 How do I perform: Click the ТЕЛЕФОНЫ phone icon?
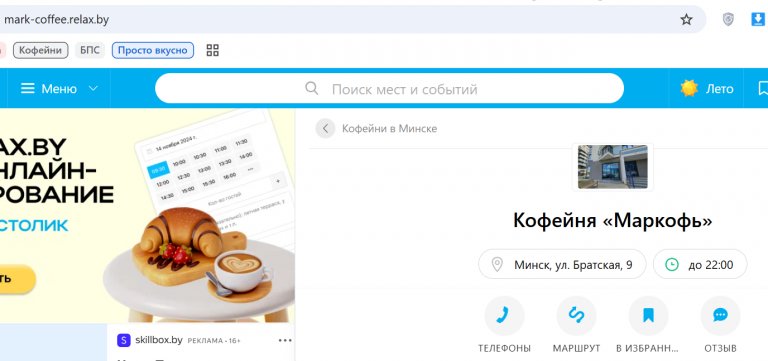tap(504, 316)
